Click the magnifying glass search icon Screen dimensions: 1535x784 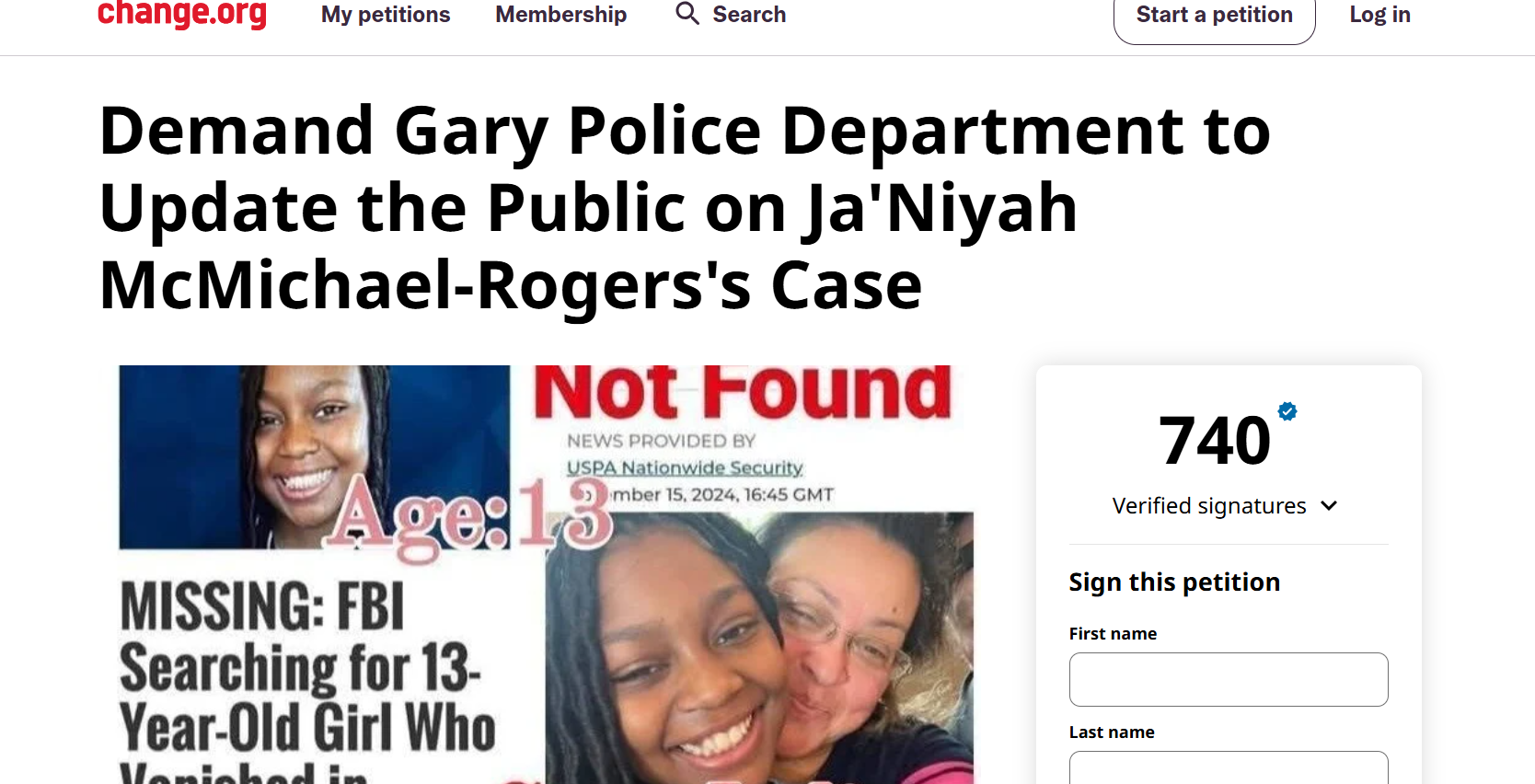687,14
